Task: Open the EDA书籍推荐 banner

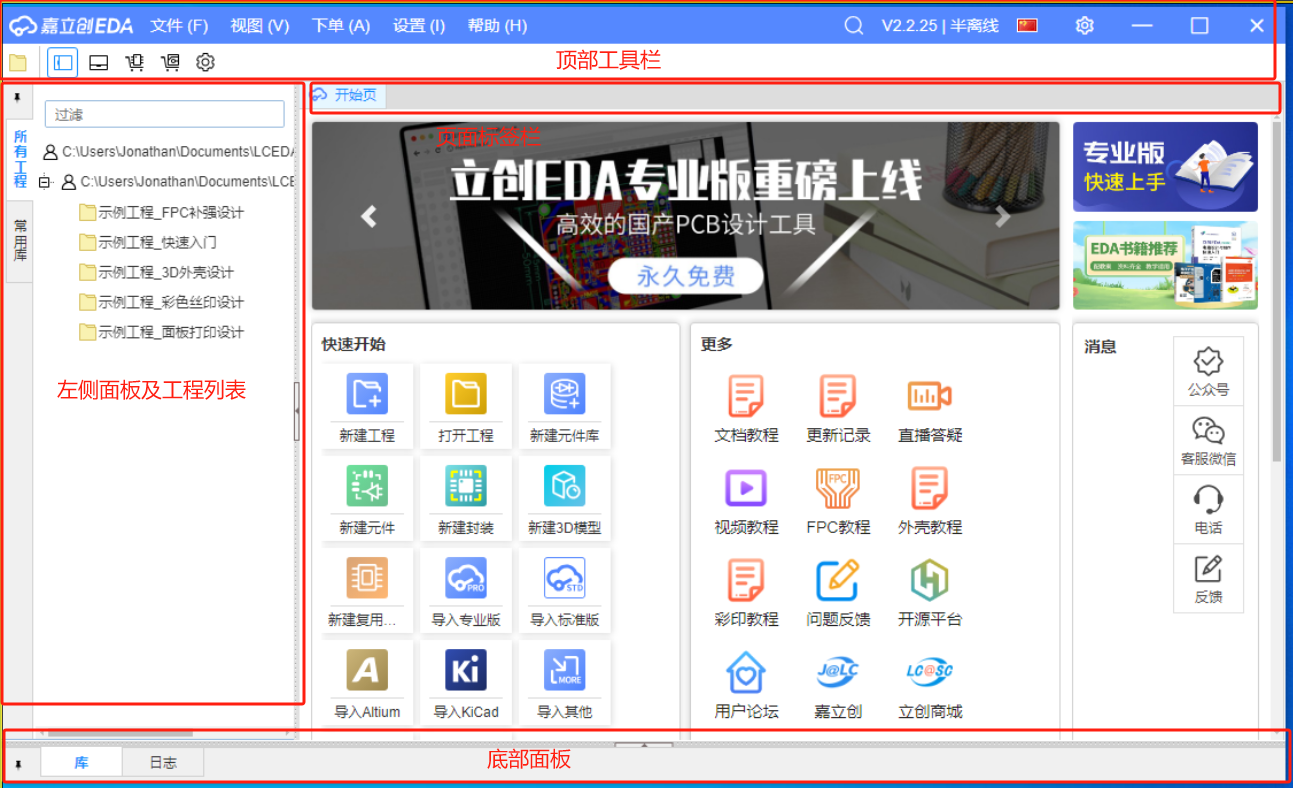Action: pyautogui.click(x=1165, y=265)
